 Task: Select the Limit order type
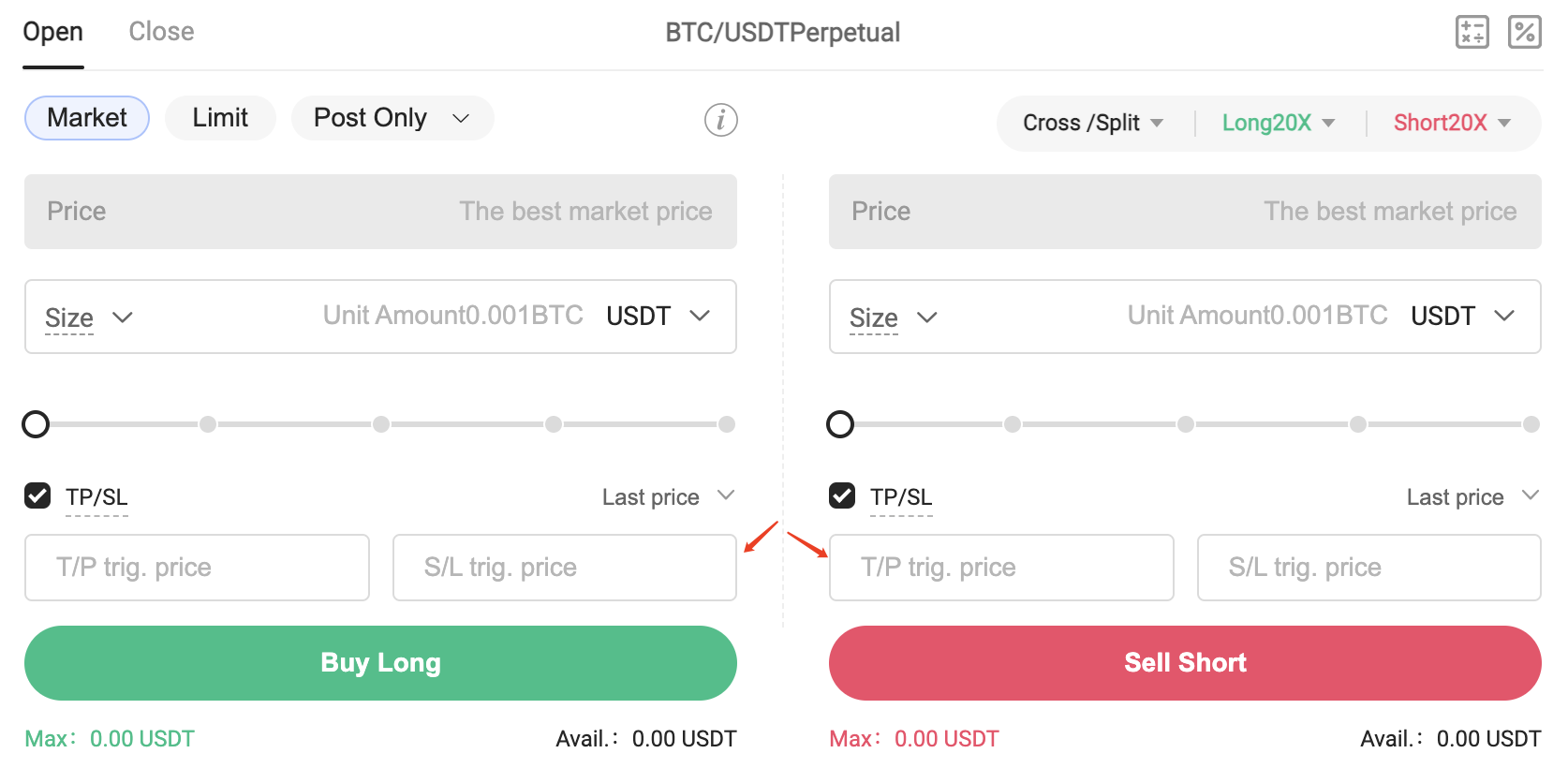point(220,118)
